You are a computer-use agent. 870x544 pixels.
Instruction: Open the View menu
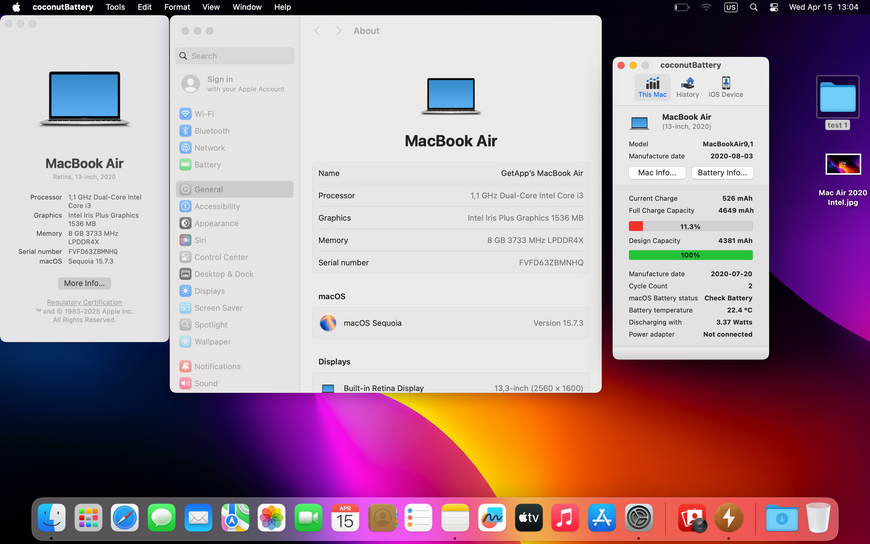point(211,7)
